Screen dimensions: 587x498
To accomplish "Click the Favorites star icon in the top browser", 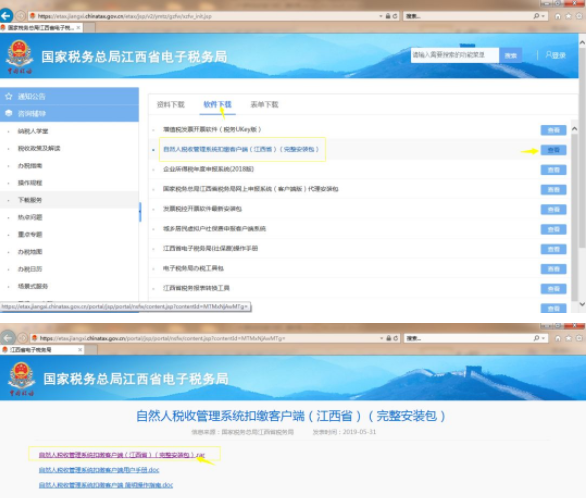I will coord(568,16).
